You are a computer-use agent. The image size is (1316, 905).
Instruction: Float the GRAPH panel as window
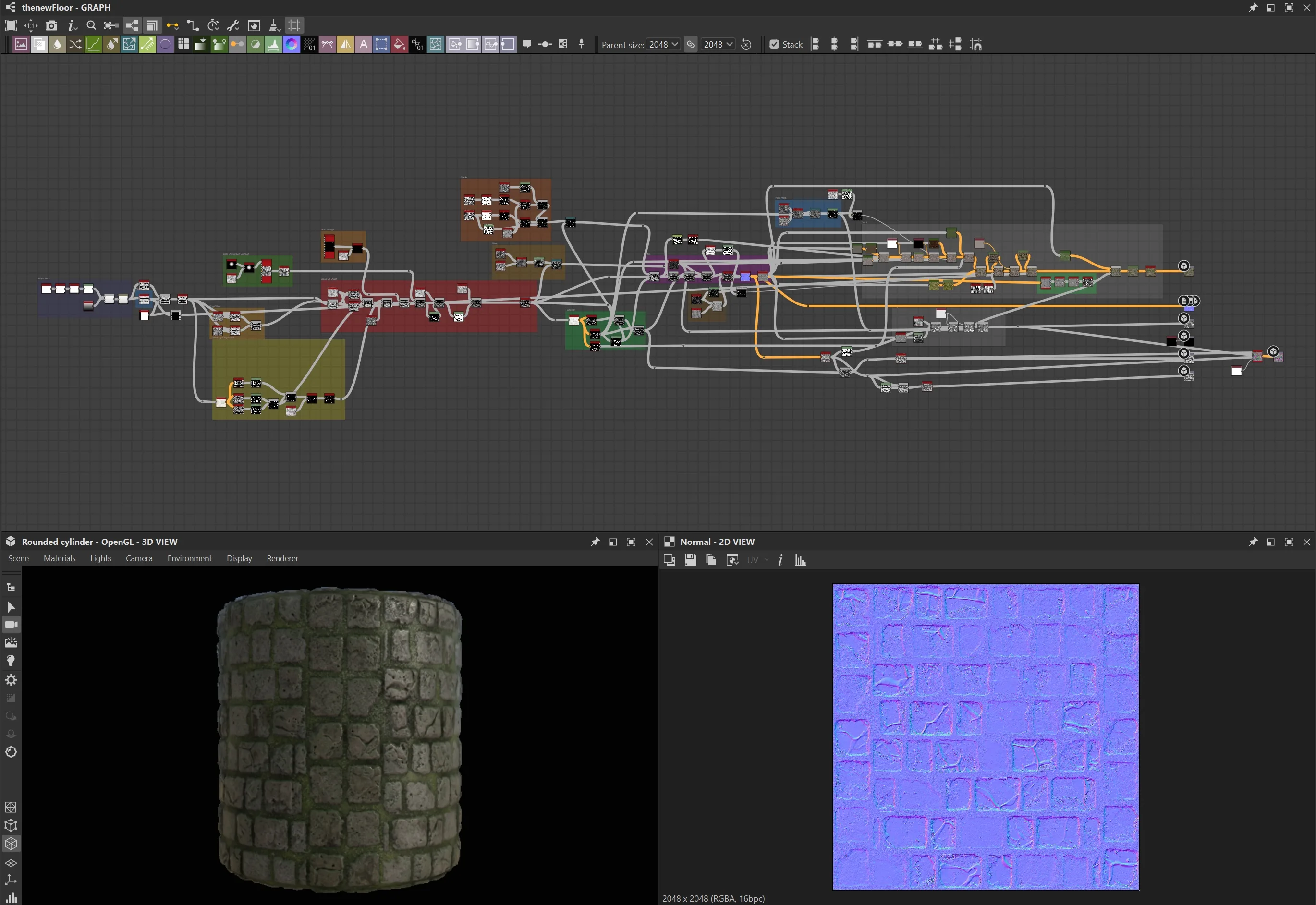1271,7
